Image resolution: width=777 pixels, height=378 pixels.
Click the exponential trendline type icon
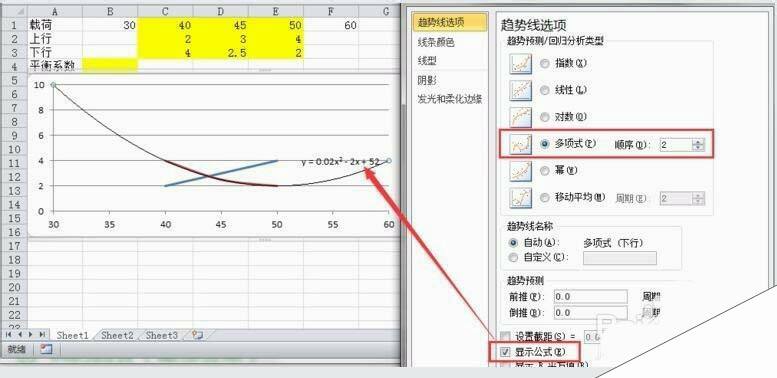pyautogui.click(x=520, y=64)
